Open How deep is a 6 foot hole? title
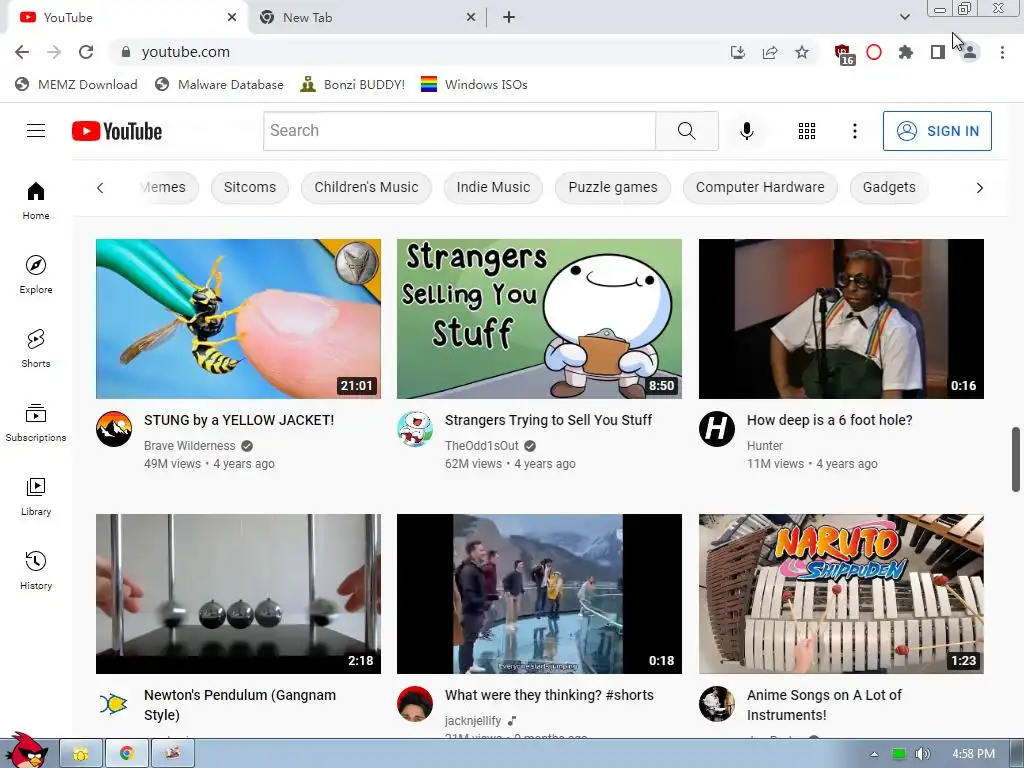The height and width of the screenshot is (768, 1024). pos(829,420)
